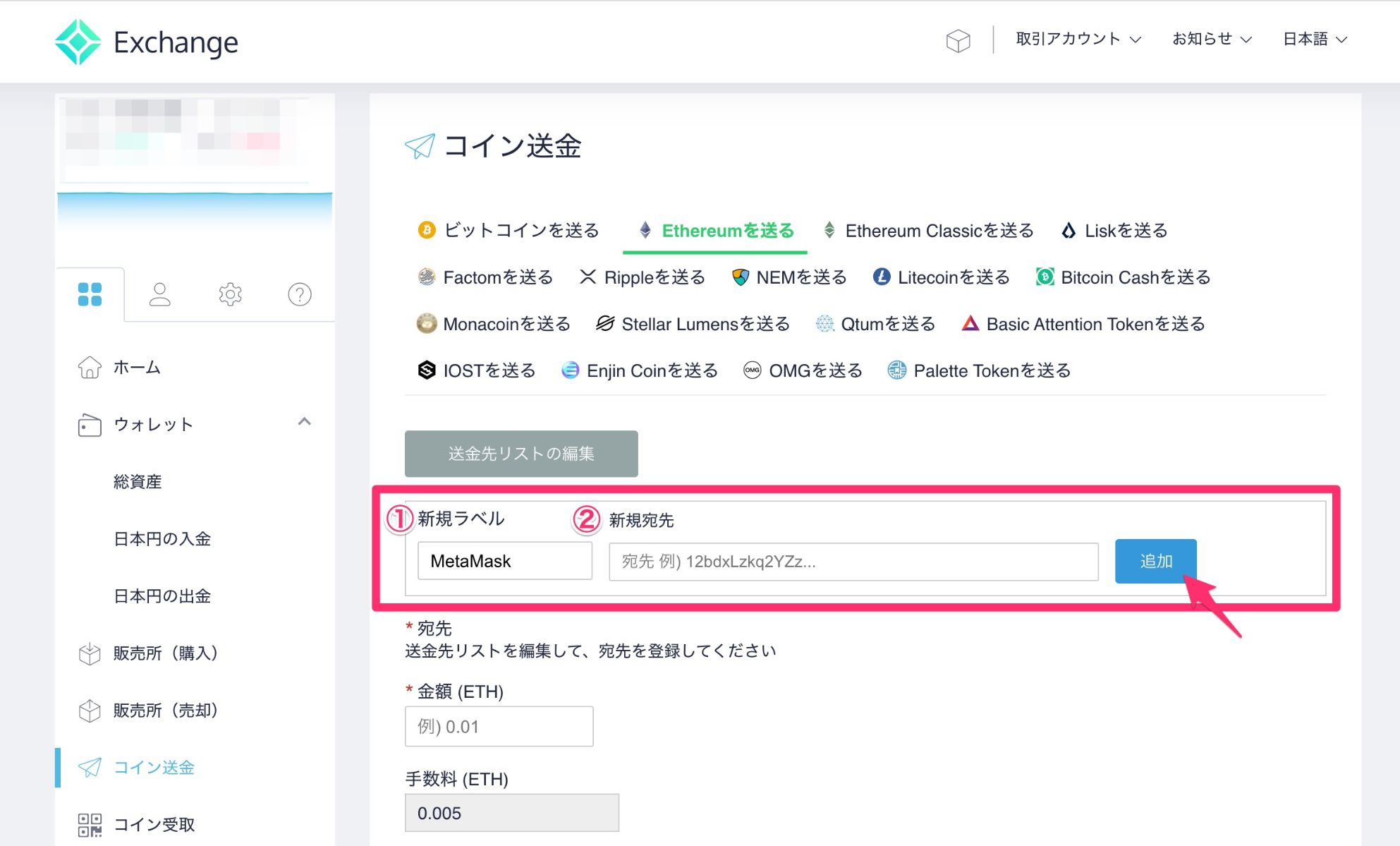This screenshot has width=1400, height=846.
Task: Open the help question mark icon
Action: click(300, 294)
